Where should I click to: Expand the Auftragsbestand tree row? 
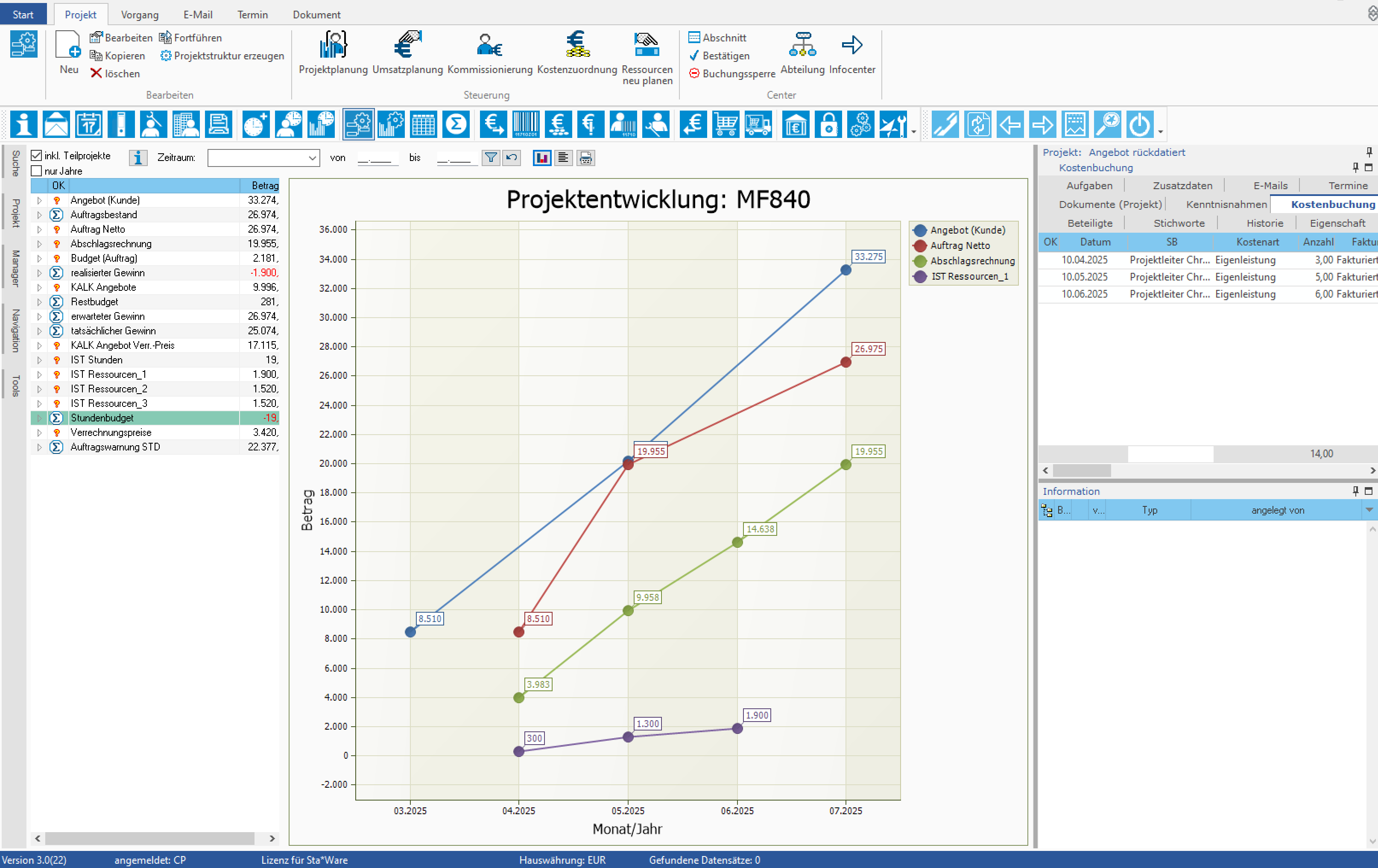coord(39,215)
